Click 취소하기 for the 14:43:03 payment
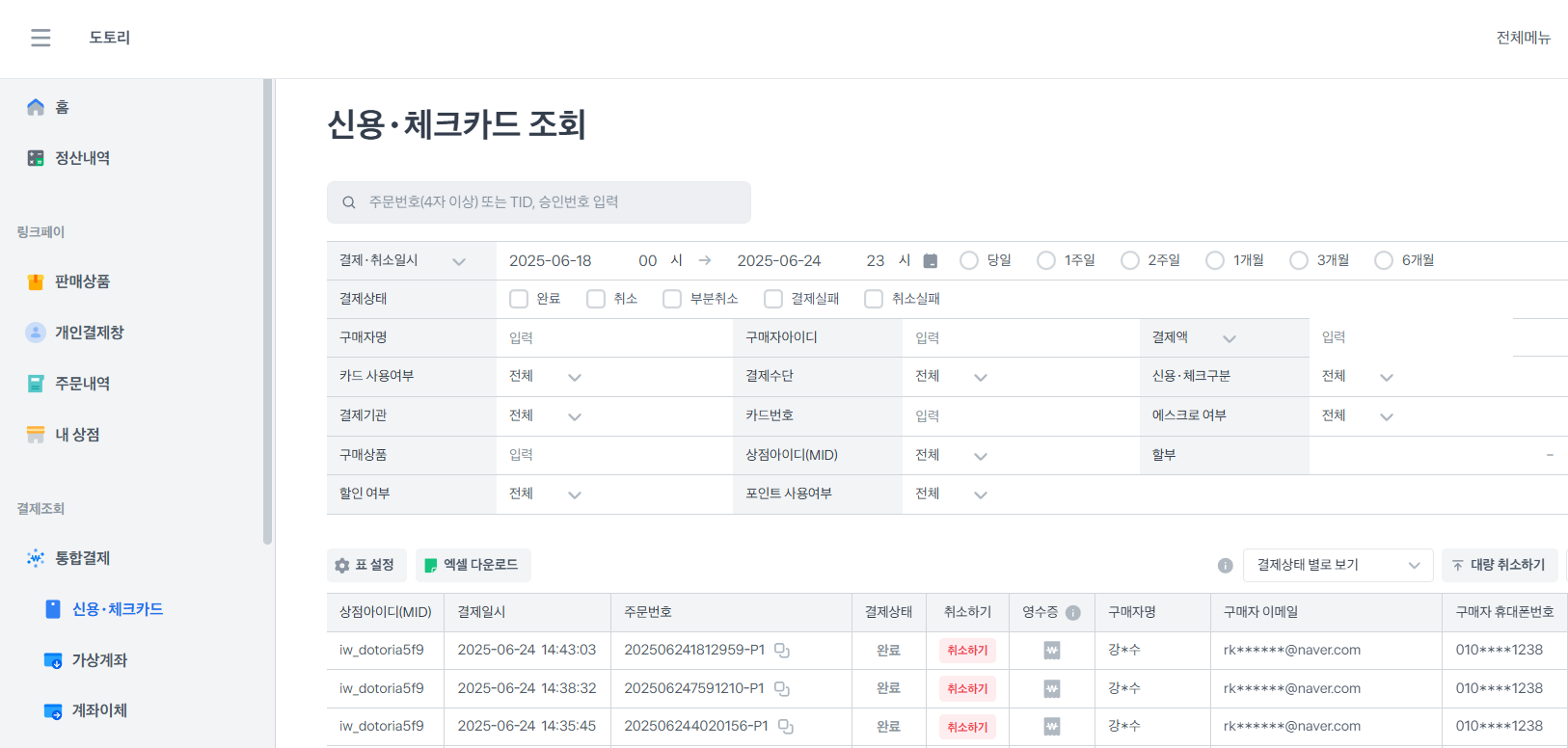 coord(967,651)
